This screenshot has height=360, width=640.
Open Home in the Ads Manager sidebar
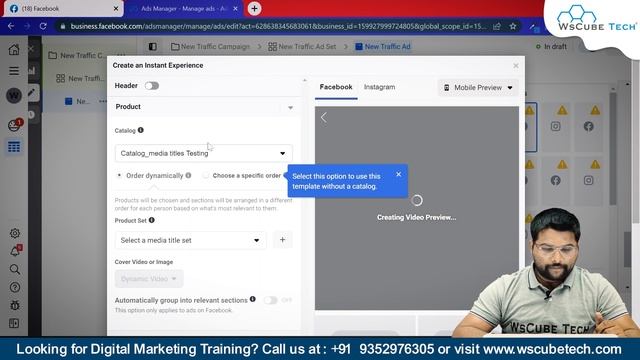pyautogui.click(x=14, y=49)
